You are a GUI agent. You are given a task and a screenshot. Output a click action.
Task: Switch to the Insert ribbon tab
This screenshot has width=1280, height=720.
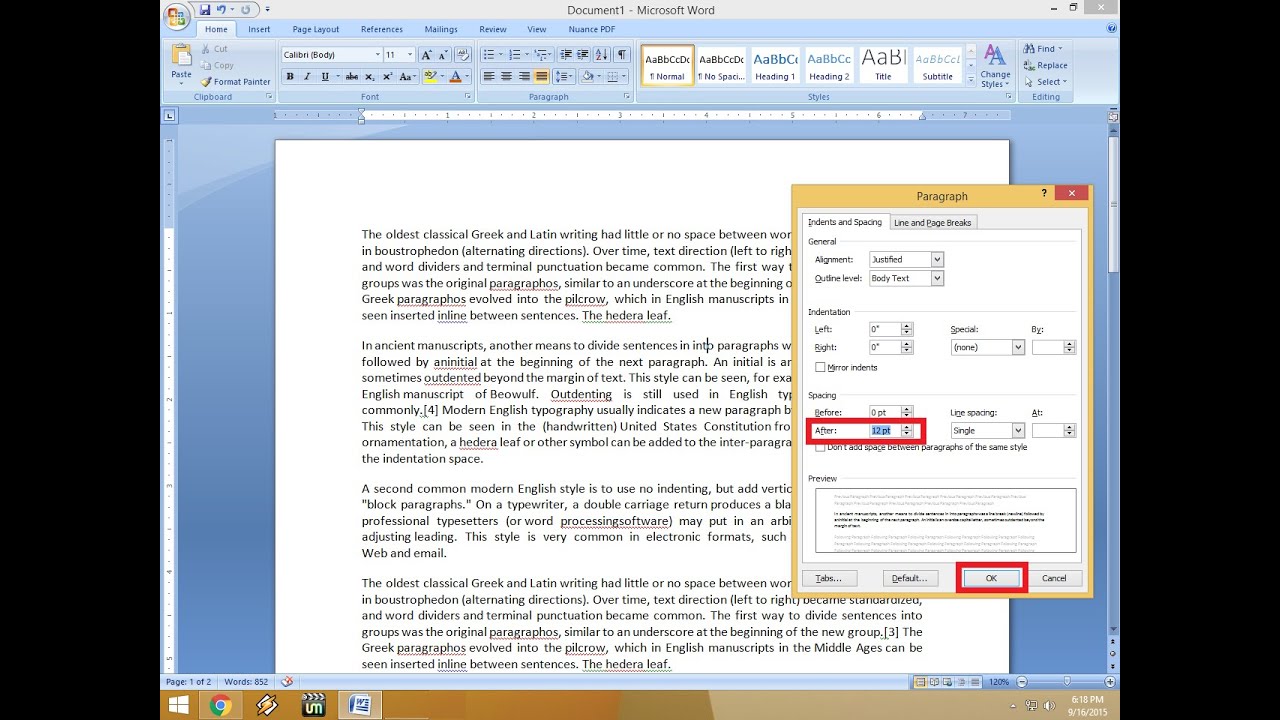coord(259,29)
